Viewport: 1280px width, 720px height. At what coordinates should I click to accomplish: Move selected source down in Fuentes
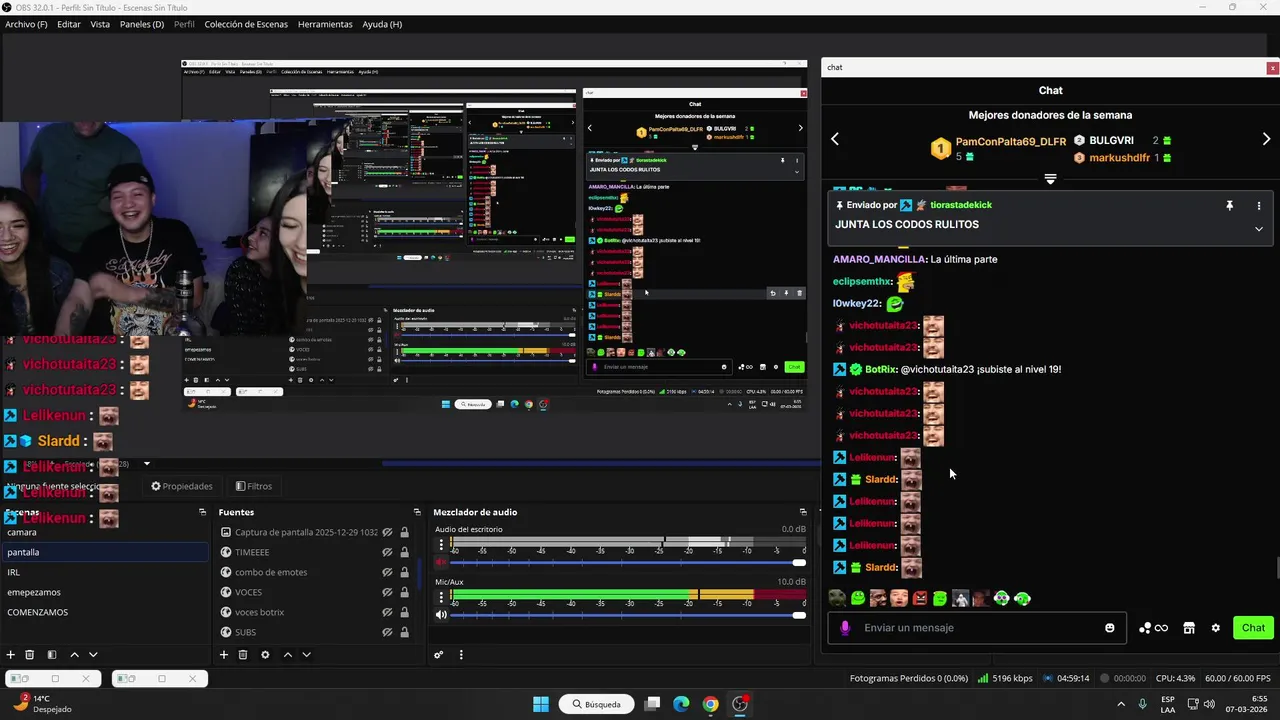[306, 655]
